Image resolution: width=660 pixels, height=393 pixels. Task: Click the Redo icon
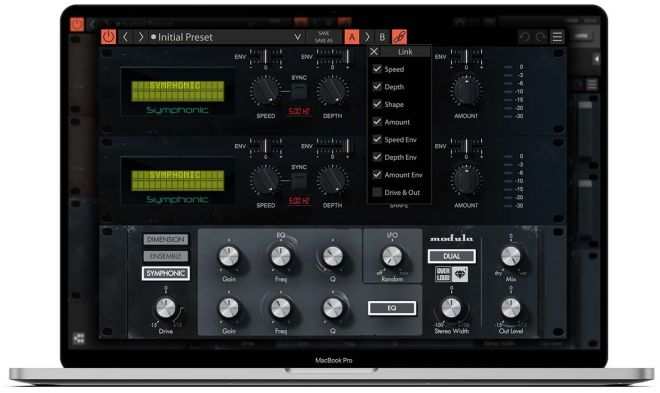(541, 37)
